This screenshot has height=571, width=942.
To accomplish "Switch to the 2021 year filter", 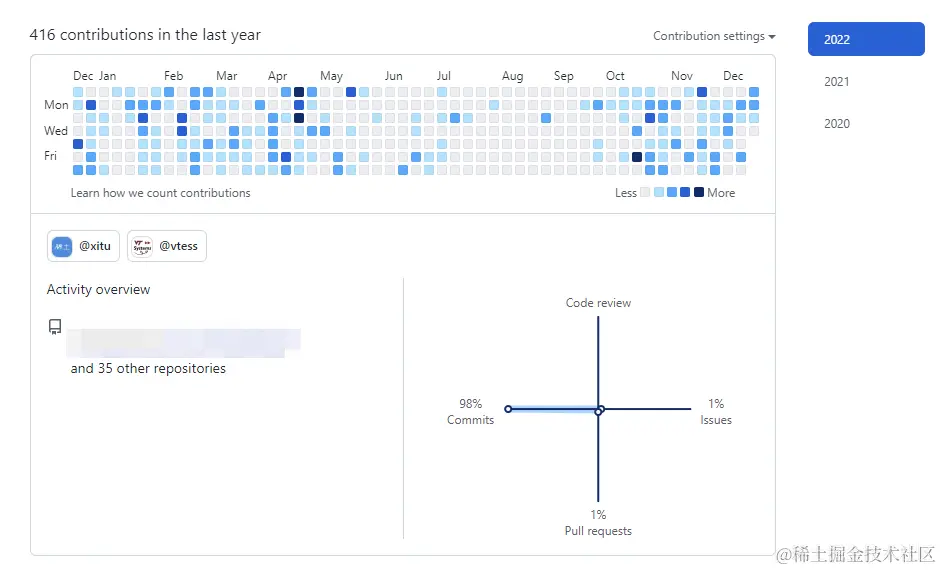I will click(x=836, y=82).
